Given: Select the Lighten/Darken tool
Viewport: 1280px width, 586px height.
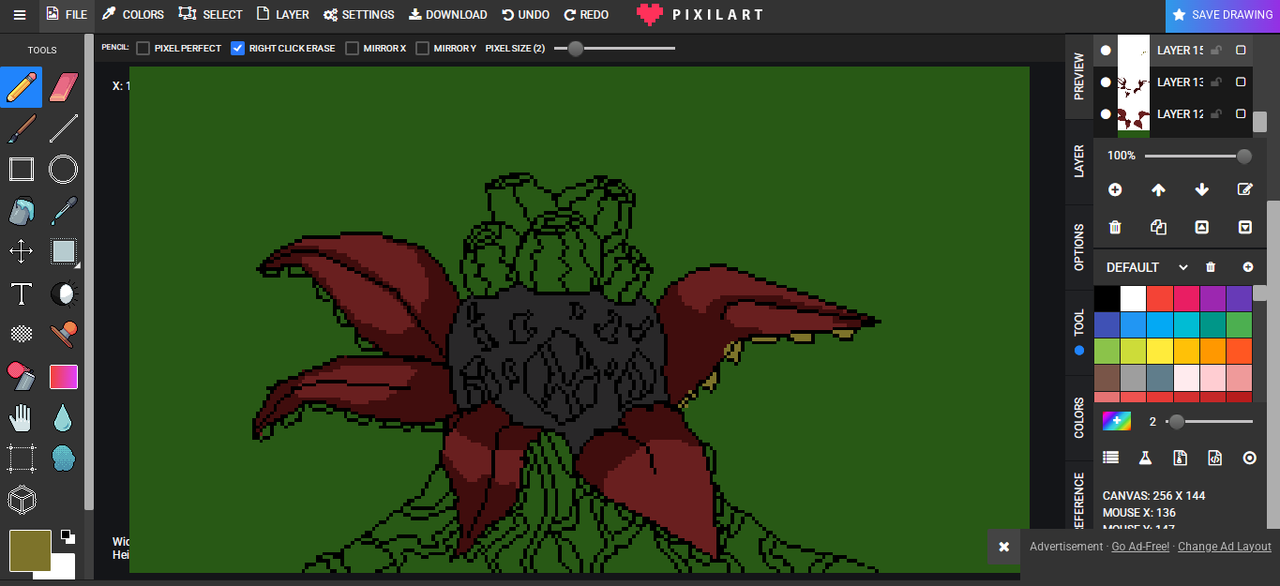Looking at the screenshot, I should (63, 294).
